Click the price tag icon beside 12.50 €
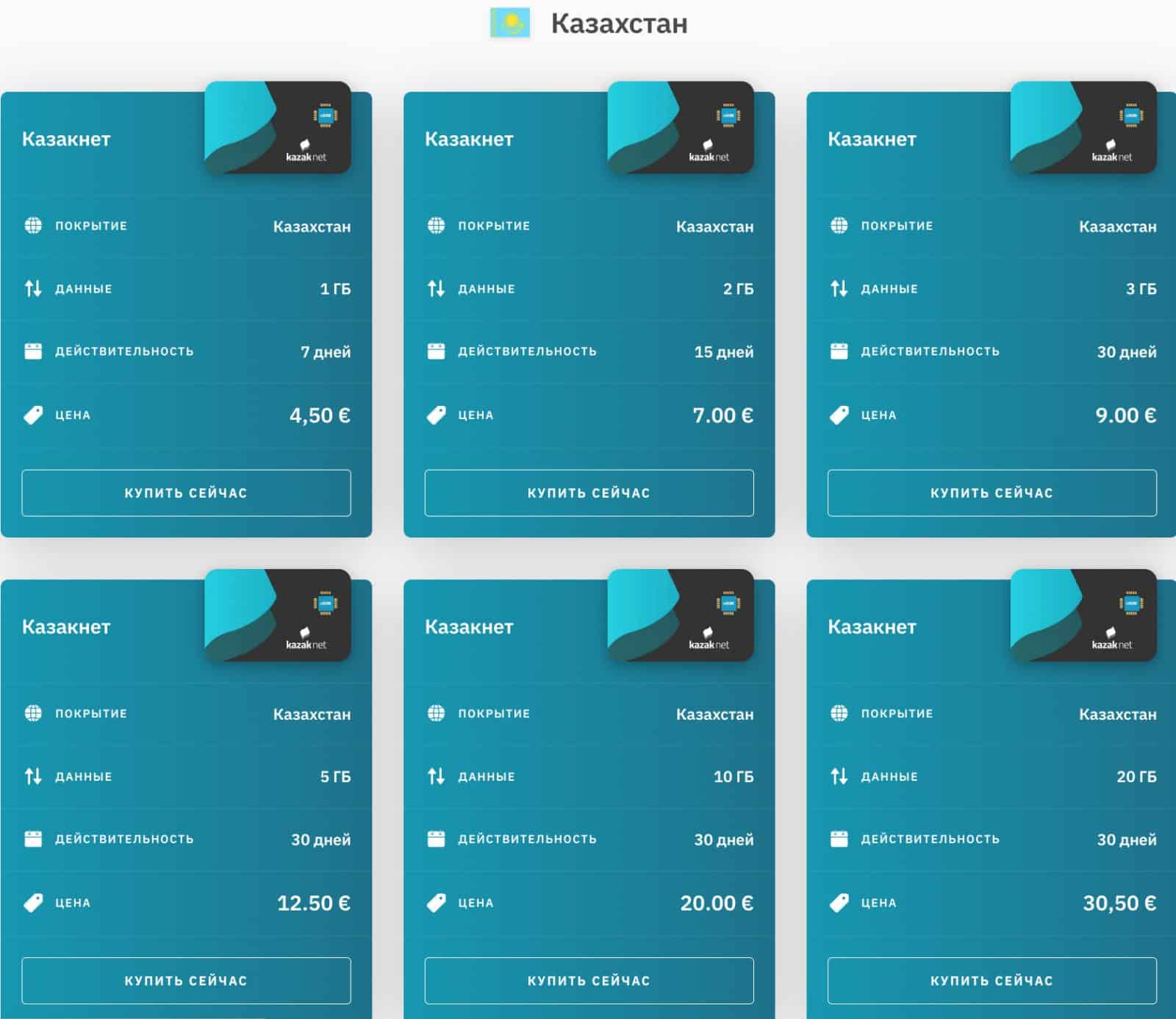Image resolution: width=1176 pixels, height=1019 pixels. pyautogui.click(x=33, y=902)
